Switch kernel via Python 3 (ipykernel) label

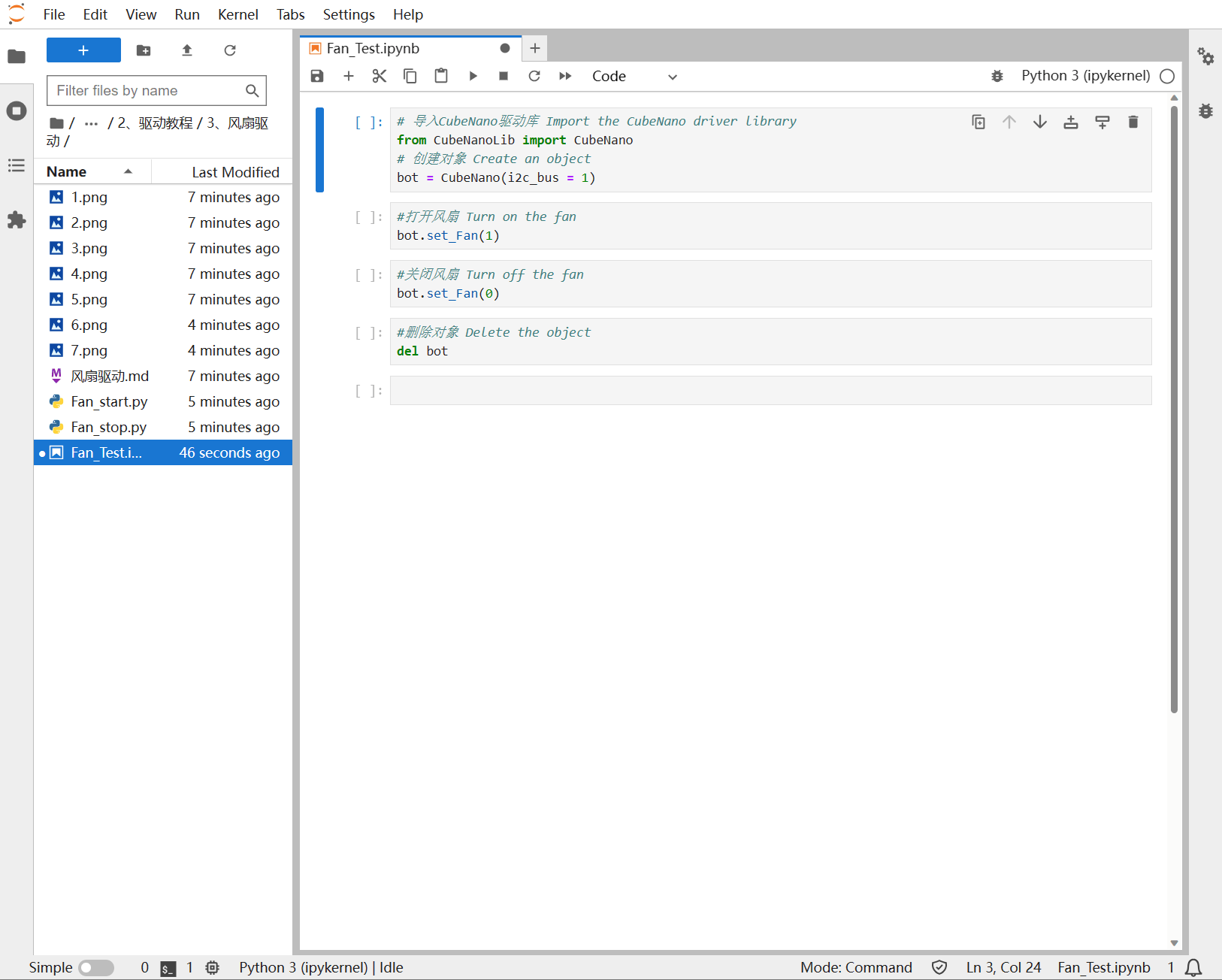[1085, 76]
